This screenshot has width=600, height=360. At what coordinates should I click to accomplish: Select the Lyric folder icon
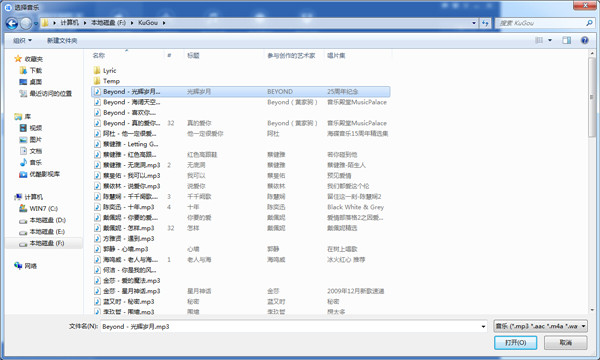[97, 70]
